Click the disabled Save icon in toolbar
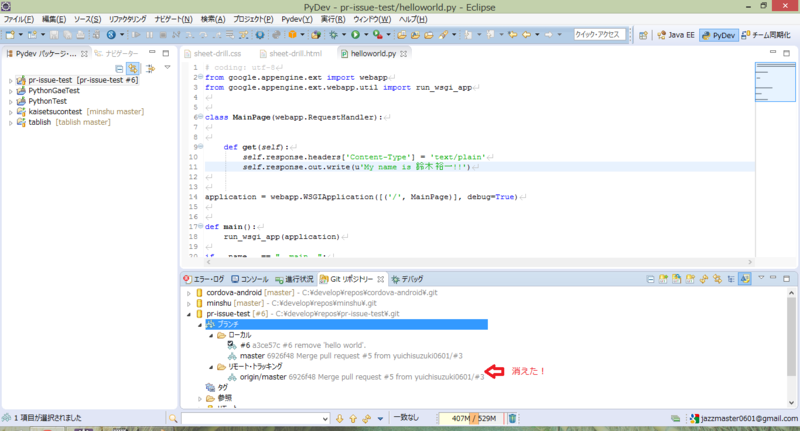The width and height of the screenshot is (800, 431). (x=54, y=35)
